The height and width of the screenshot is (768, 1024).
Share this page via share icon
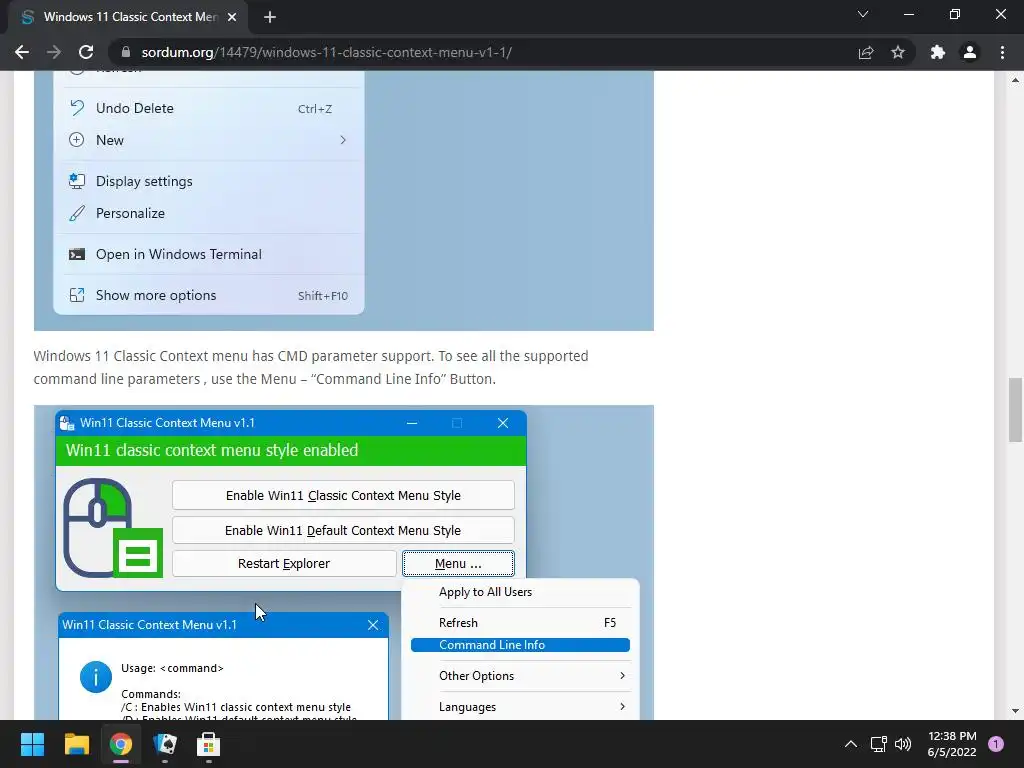tap(866, 52)
